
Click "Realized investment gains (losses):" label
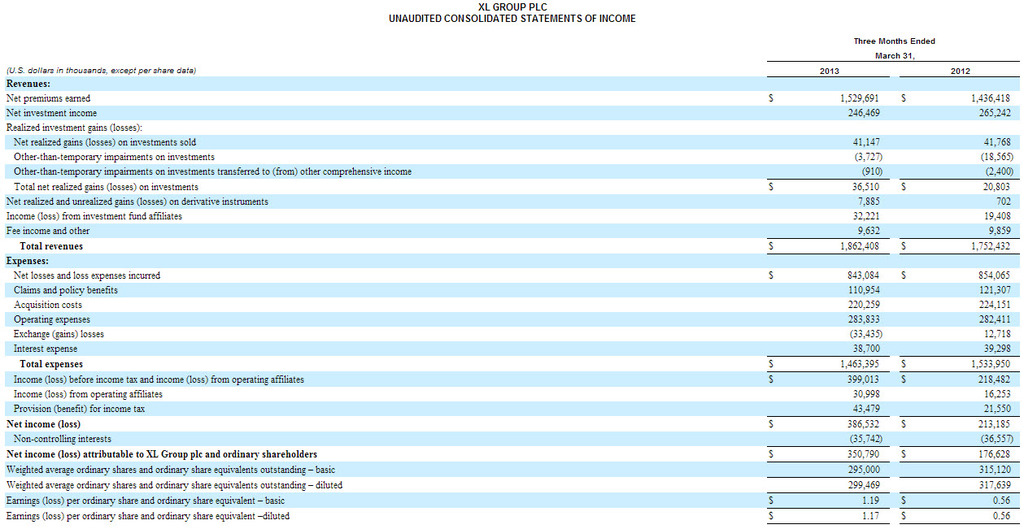(x=74, y=128)
